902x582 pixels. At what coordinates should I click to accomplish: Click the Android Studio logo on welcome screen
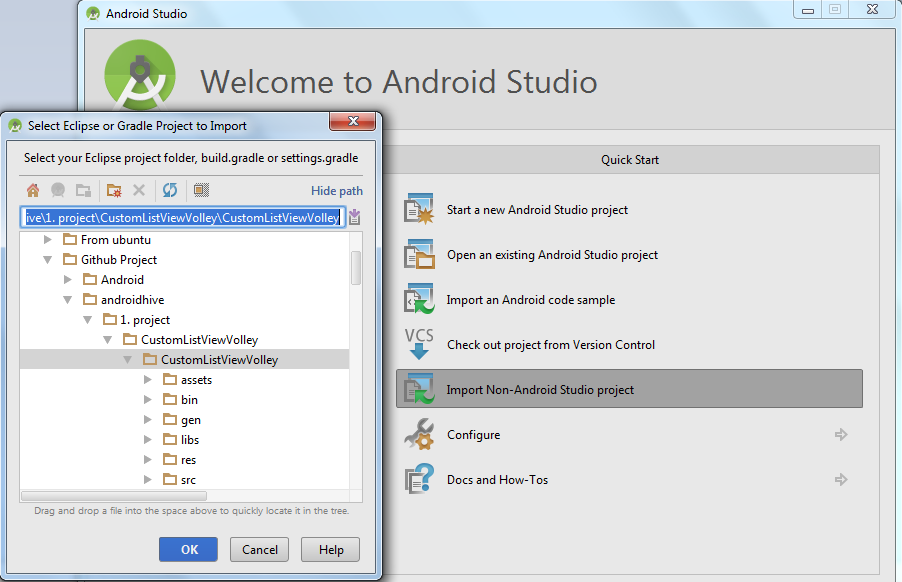140,75
